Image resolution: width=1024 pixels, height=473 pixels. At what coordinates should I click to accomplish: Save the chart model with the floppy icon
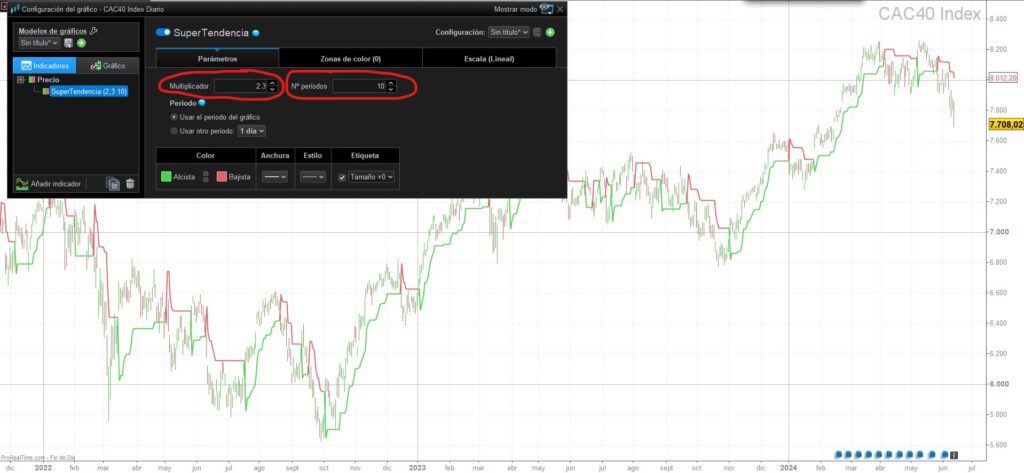(69, 43)
